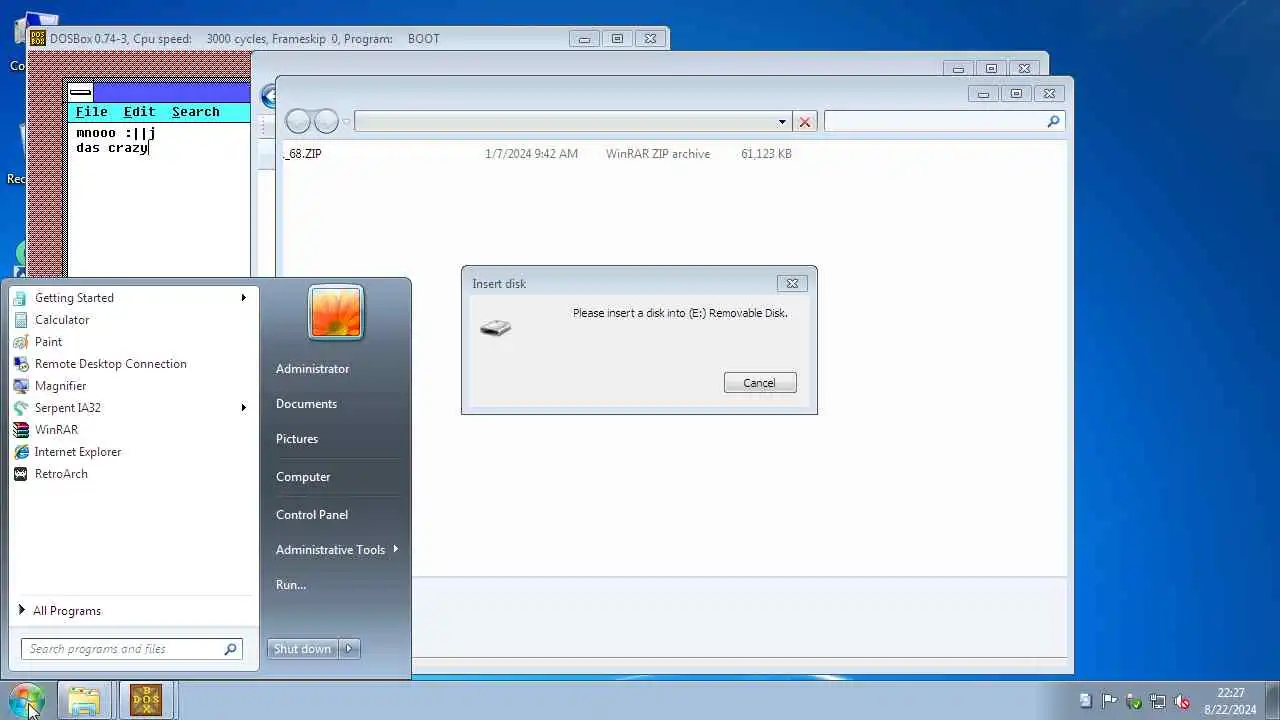Select the _68.ZIP file

coord(303,153)
